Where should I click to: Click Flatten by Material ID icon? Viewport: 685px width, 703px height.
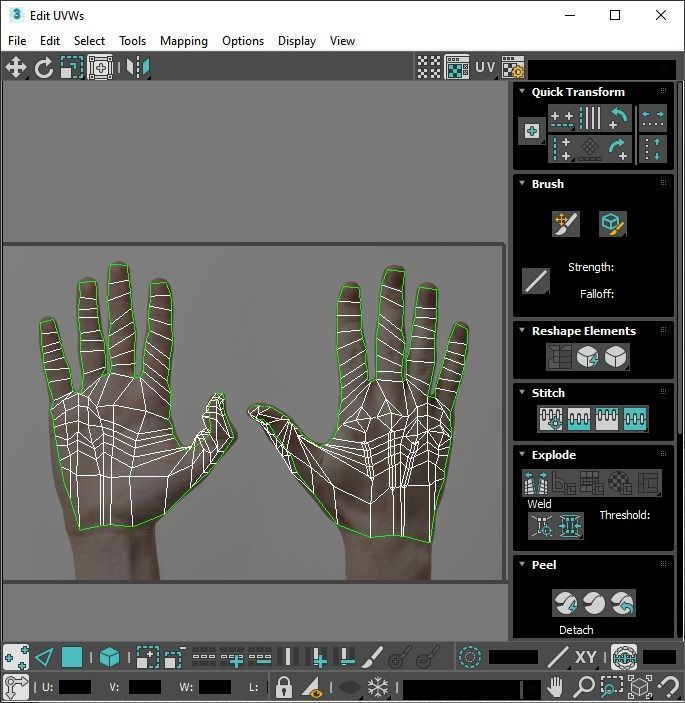point(620,482)
